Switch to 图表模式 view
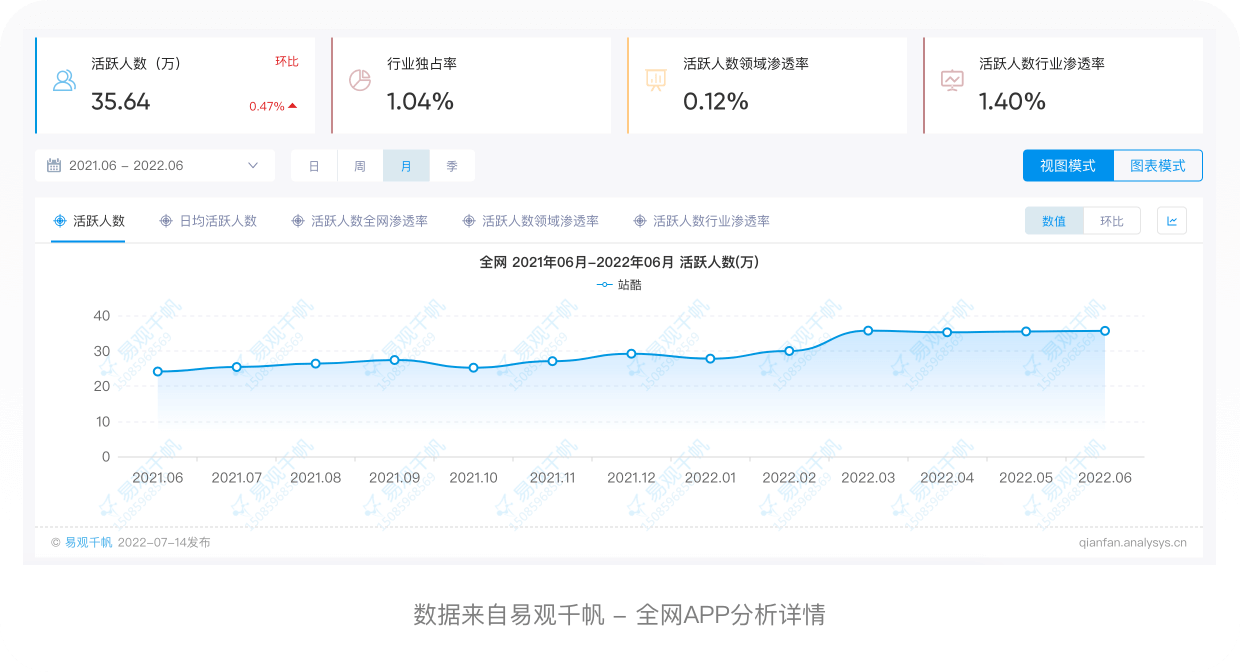Screen dimensions: 1240x672 pos(1158,166)
